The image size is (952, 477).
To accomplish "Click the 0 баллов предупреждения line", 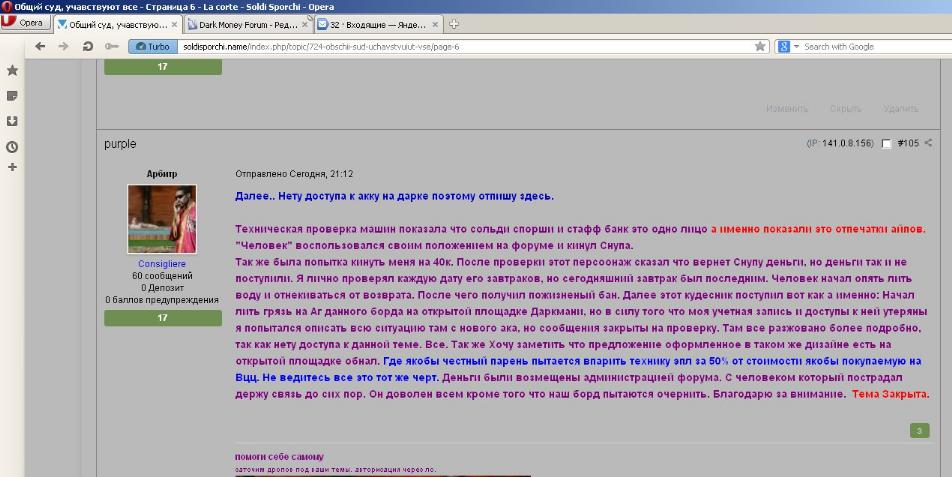I will click(162, 300).
